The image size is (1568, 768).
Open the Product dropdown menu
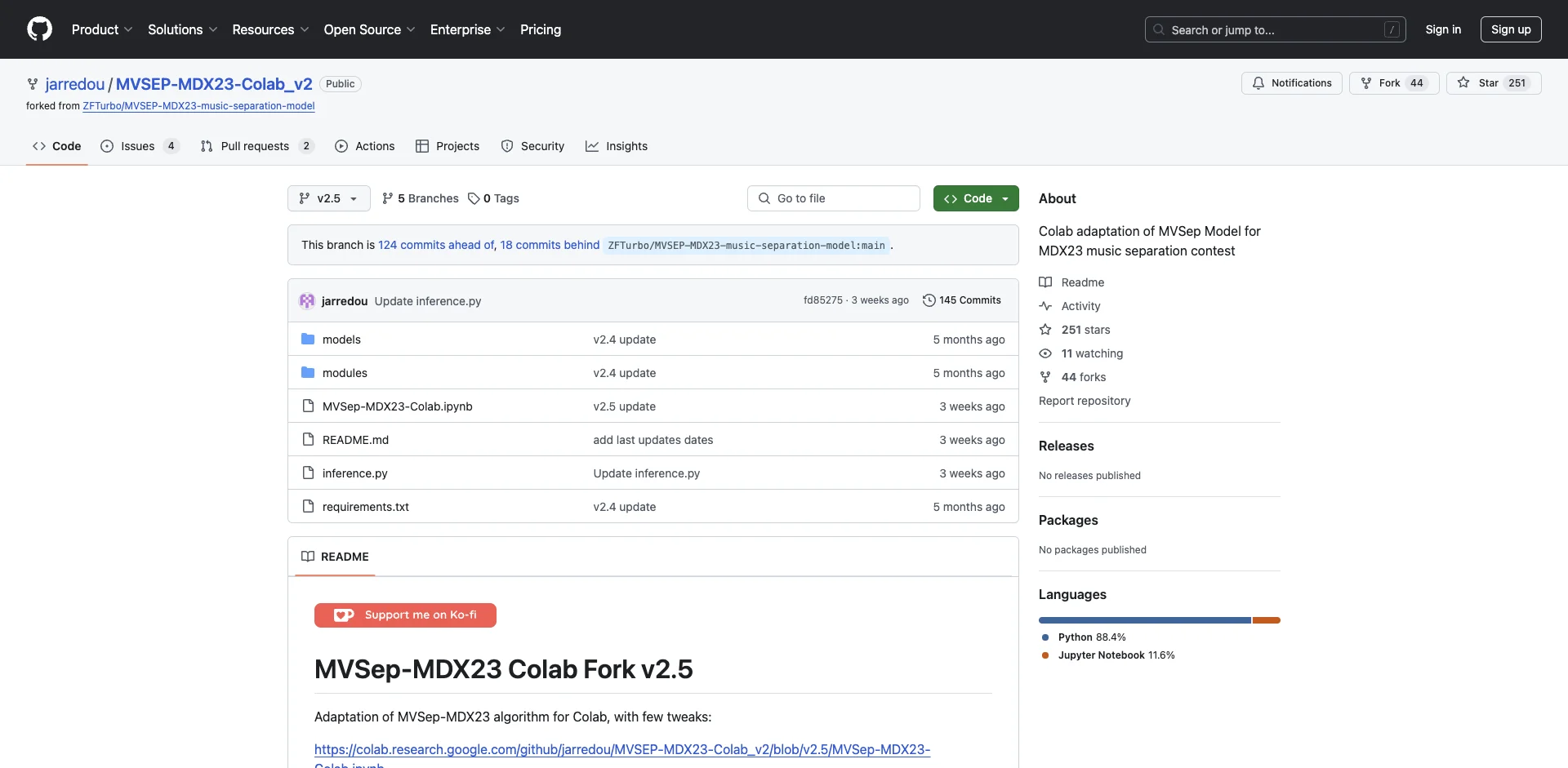102,29
